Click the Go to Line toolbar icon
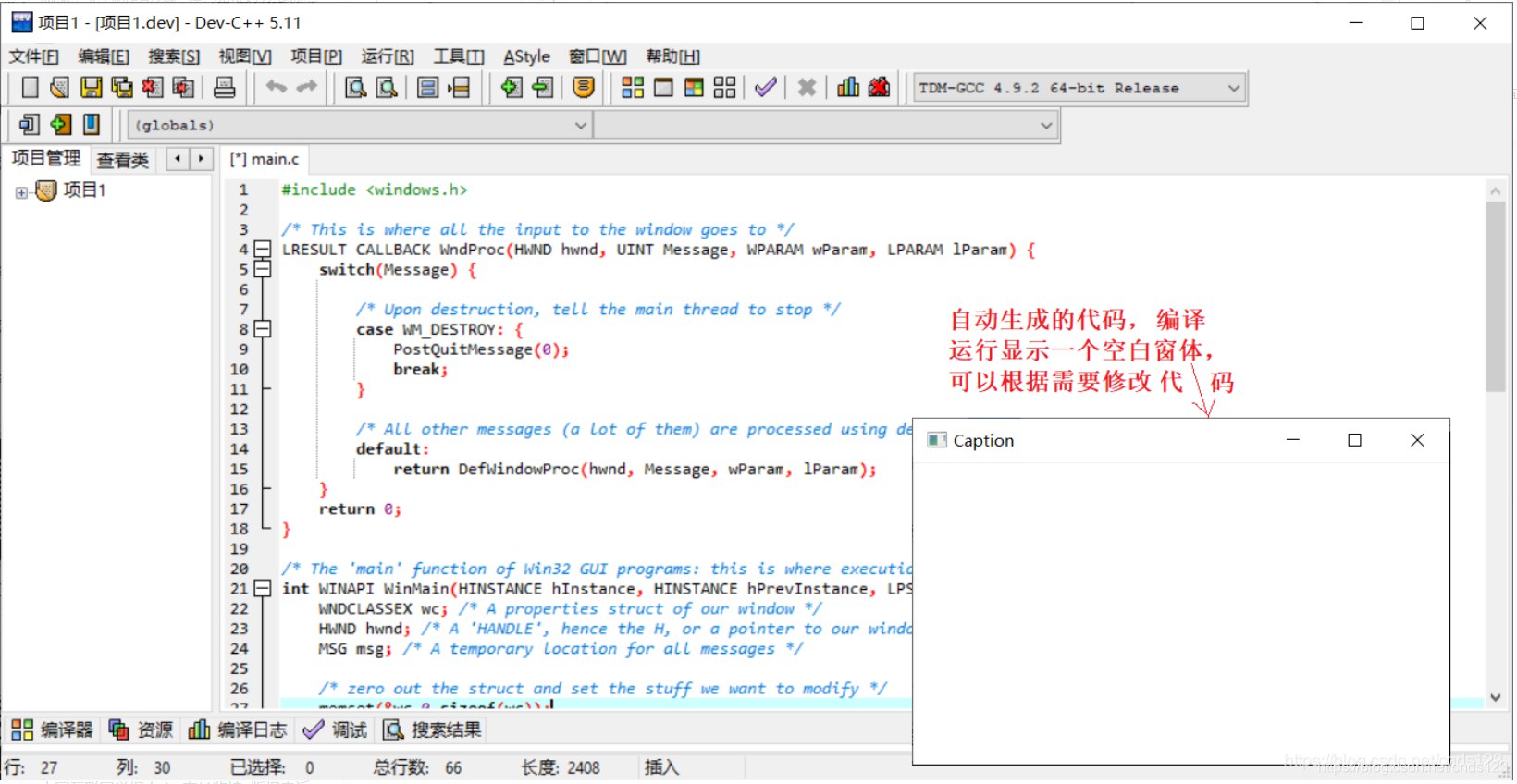Screen dimensions: 1517x784 [459, 88]
